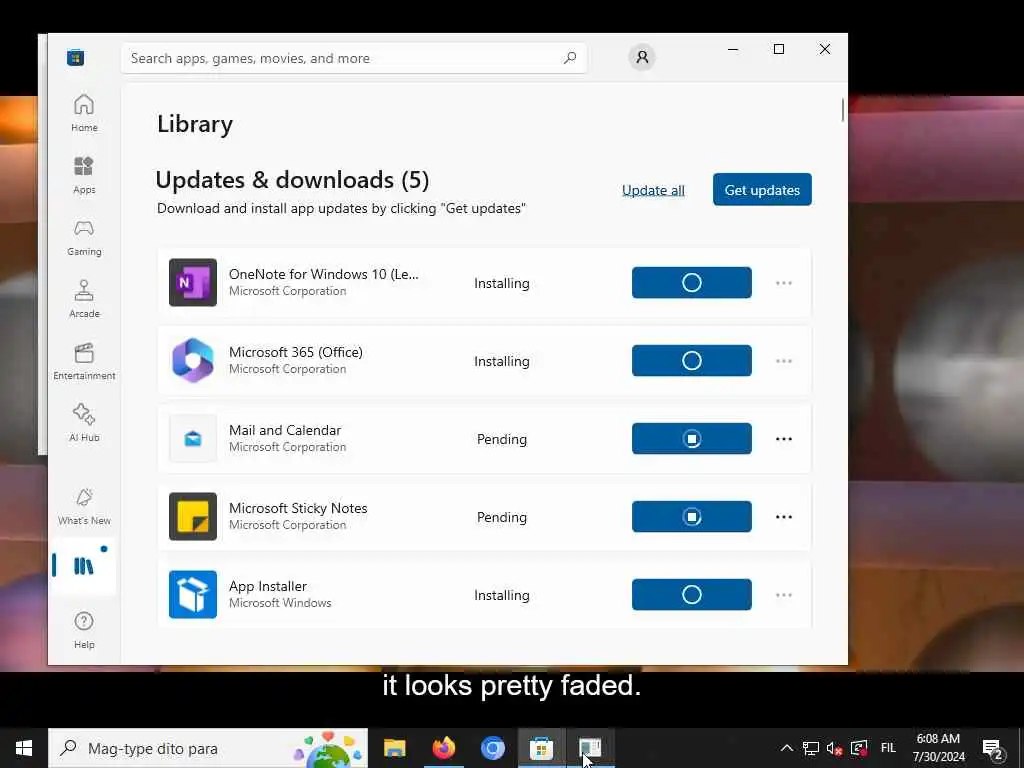The image size is (1024, 768).
Task: Focus the Search apps, games, movies field
Action: point(354,58)
